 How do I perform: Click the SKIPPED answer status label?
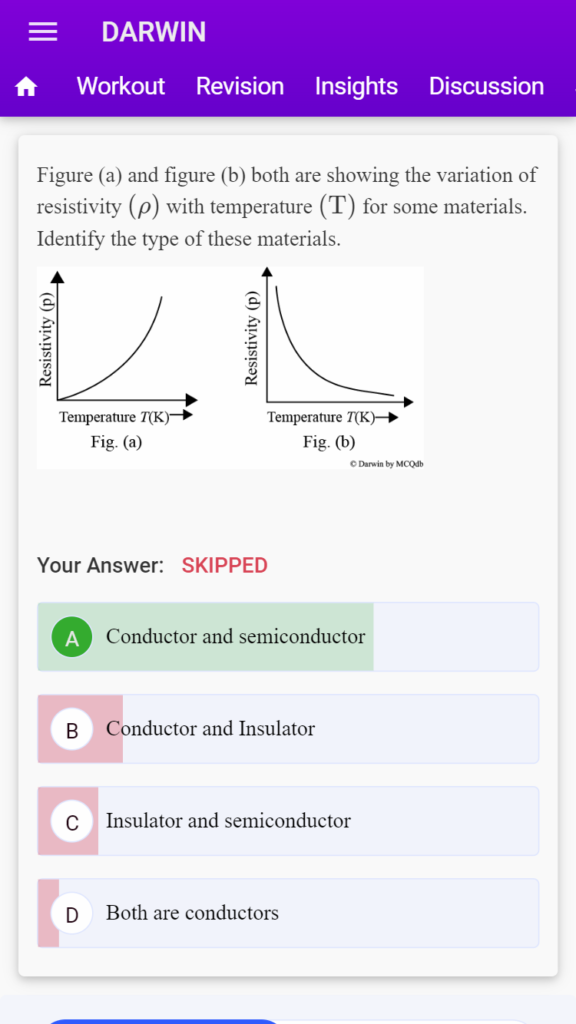[x=225, y=566]
